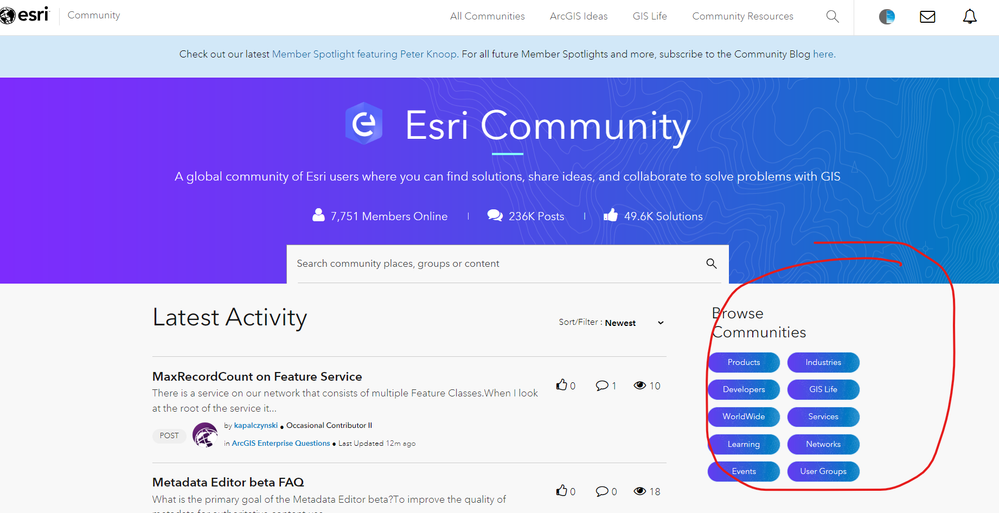Click the Esri Community hexagon logo
This screenshot has height=513, width=999.
pos(364,124)
